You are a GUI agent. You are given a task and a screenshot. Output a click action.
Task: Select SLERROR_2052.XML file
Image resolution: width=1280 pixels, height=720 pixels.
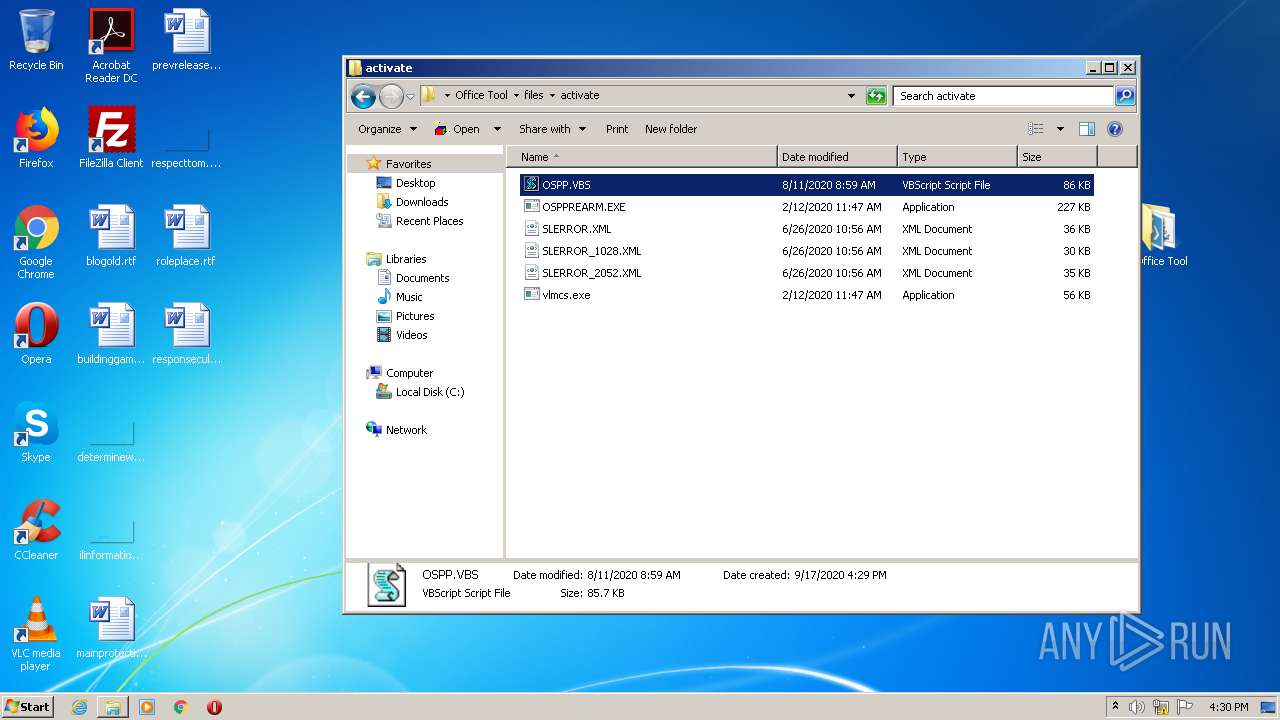pyautogui.click(x=807, y=273)
